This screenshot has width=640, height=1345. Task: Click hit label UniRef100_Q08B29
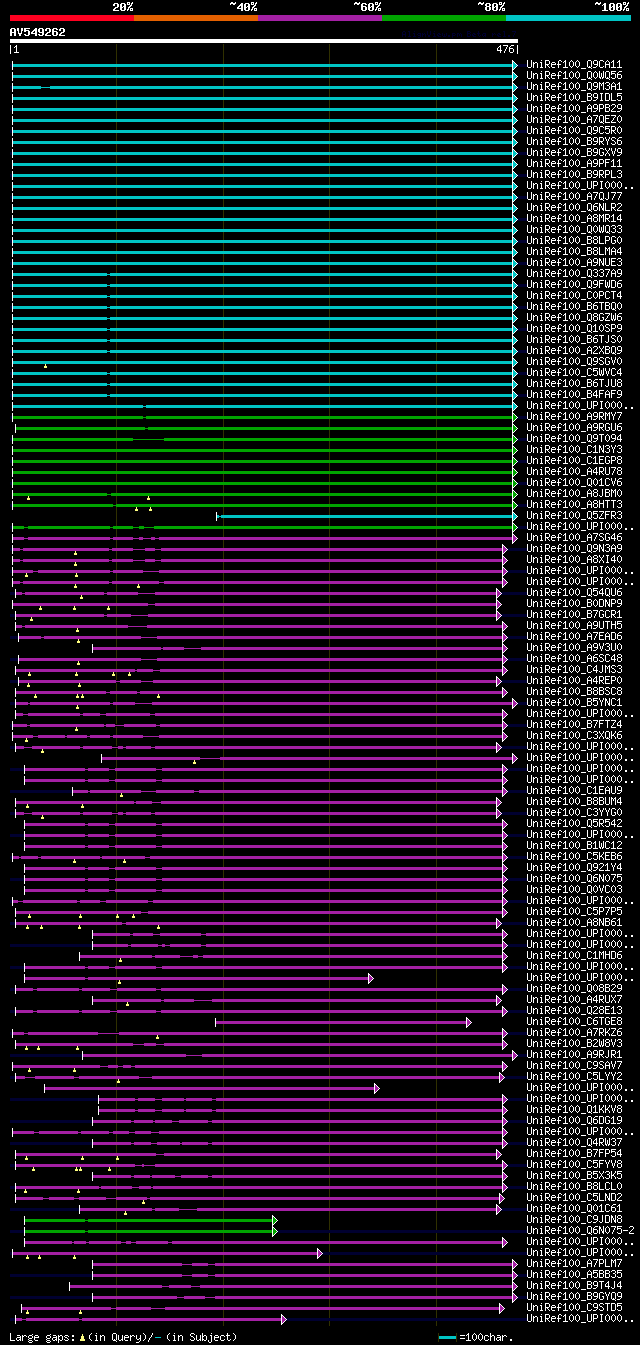pyautogui.click(x=574, y=989)
